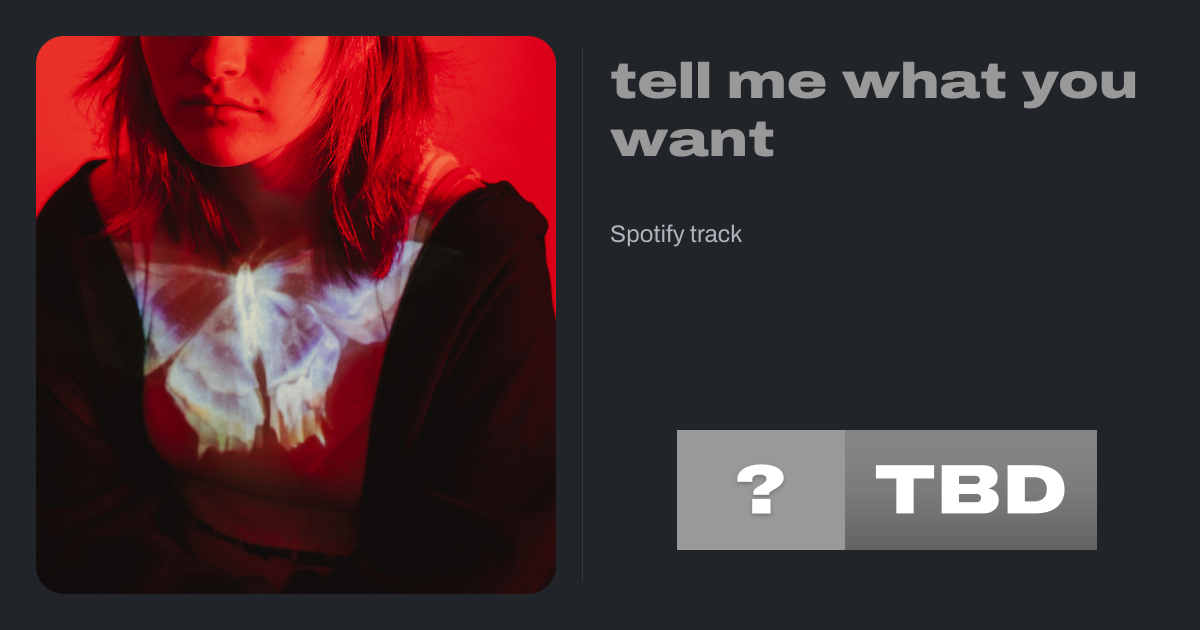The width and height of the screenshot is (1200, 630).
Task: Click the word "track" in the subtitle
Action: pos(716,235)
